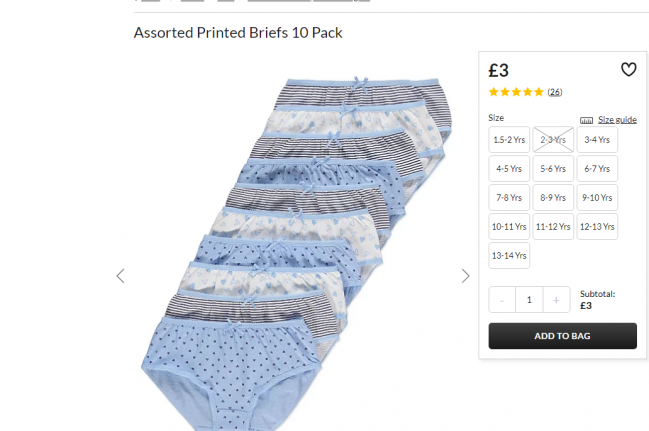Show next product image with right arrow

[x=465, y=275]
